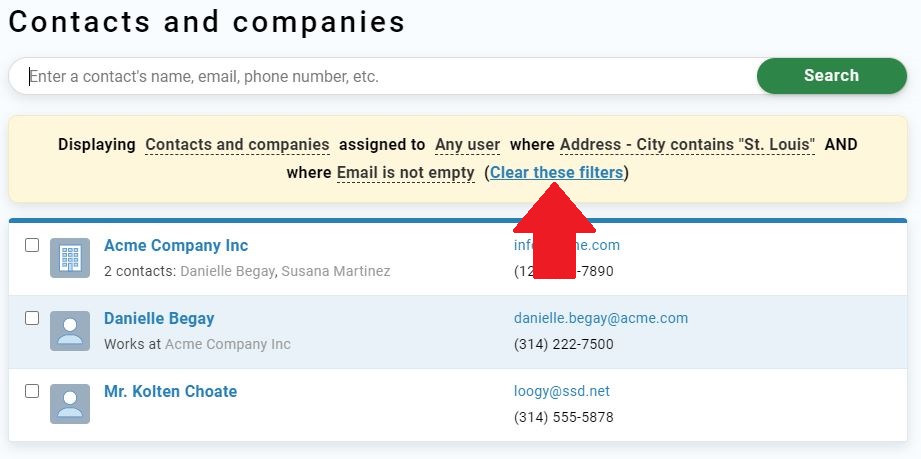Open the Acme Company Inc record
Image resolution: width=921 pixels, height=459 pixels.
pyautogui.click(x=176, y=246)
